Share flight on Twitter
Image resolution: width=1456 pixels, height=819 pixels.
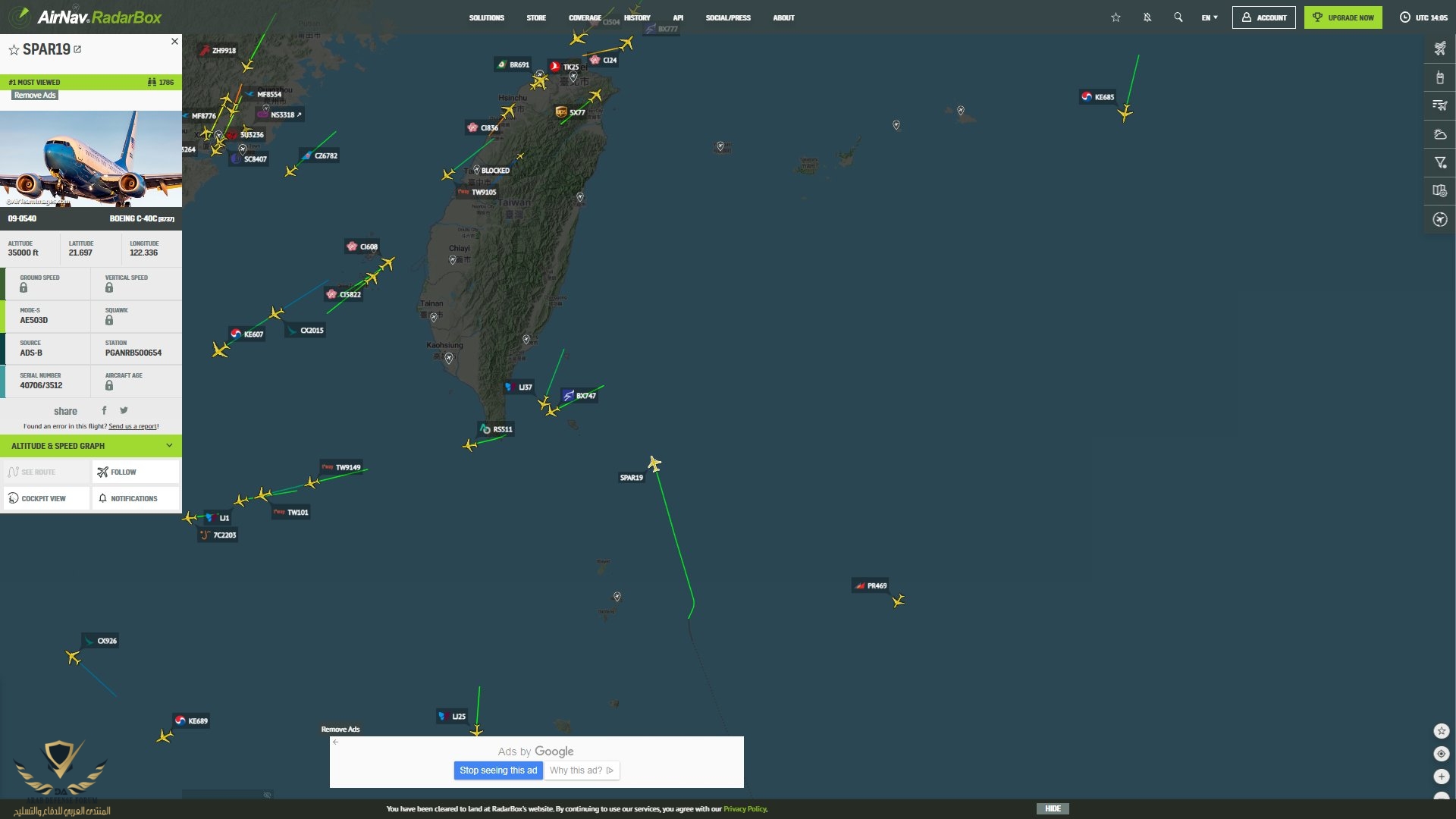124,410
